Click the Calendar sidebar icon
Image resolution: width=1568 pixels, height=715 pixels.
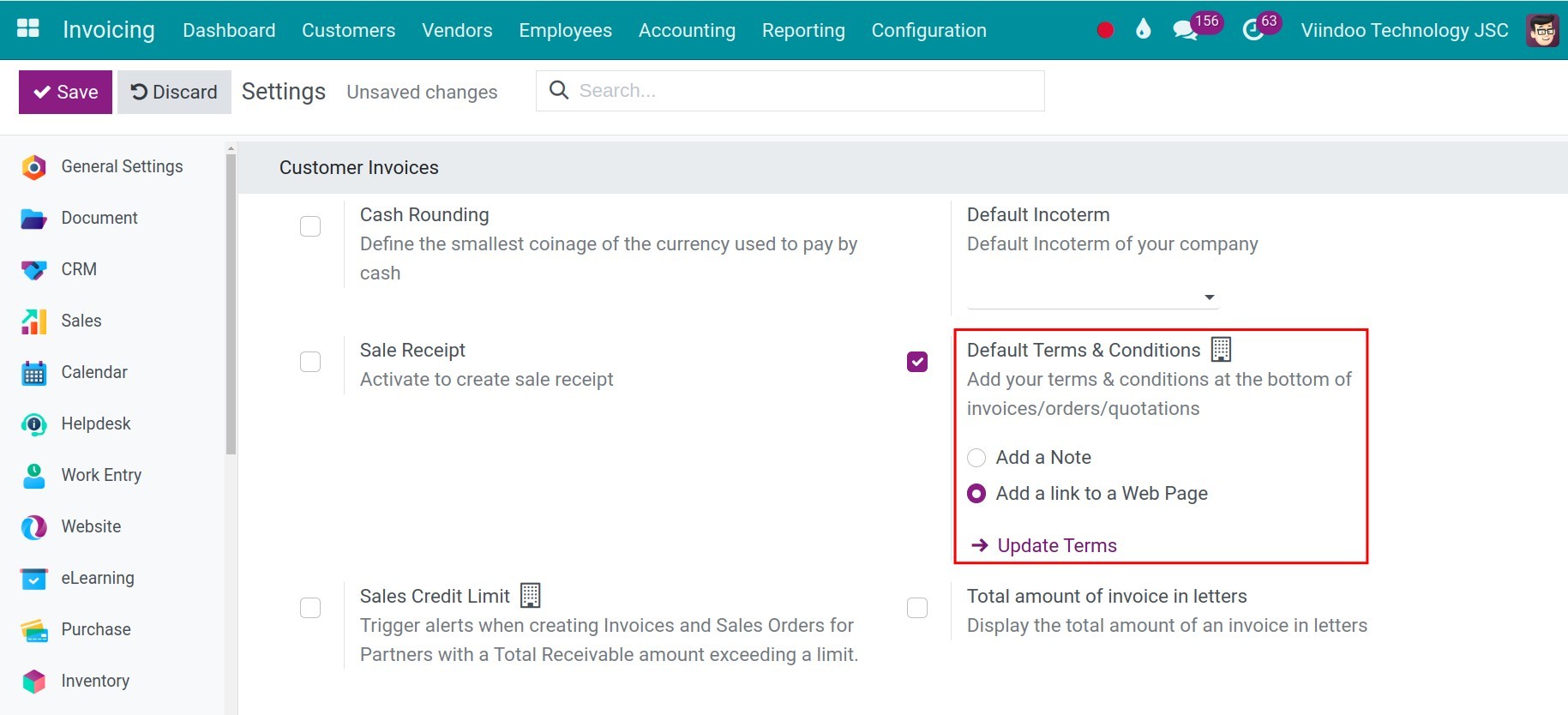[x=33, y=373]
